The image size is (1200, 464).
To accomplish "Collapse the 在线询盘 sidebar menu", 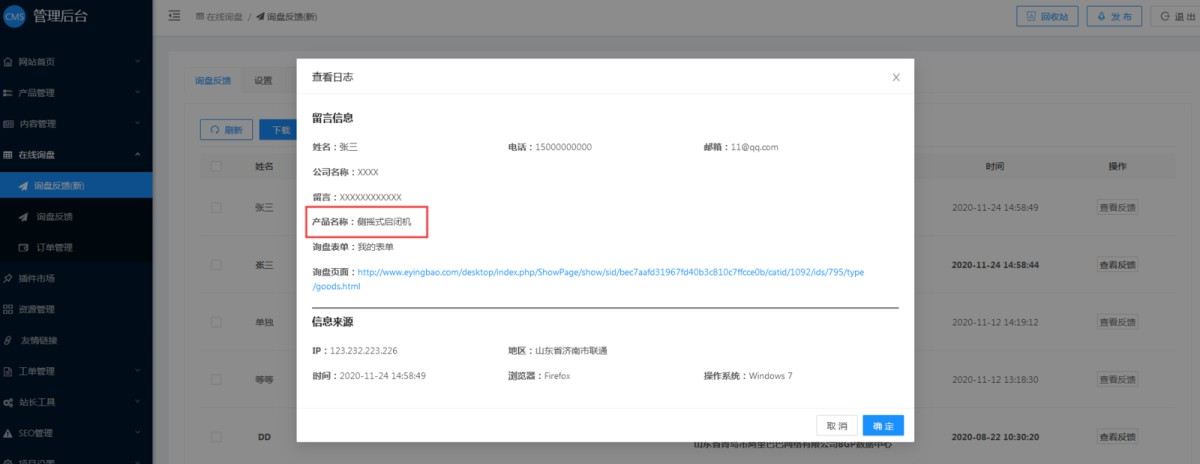I will (70, 155).
